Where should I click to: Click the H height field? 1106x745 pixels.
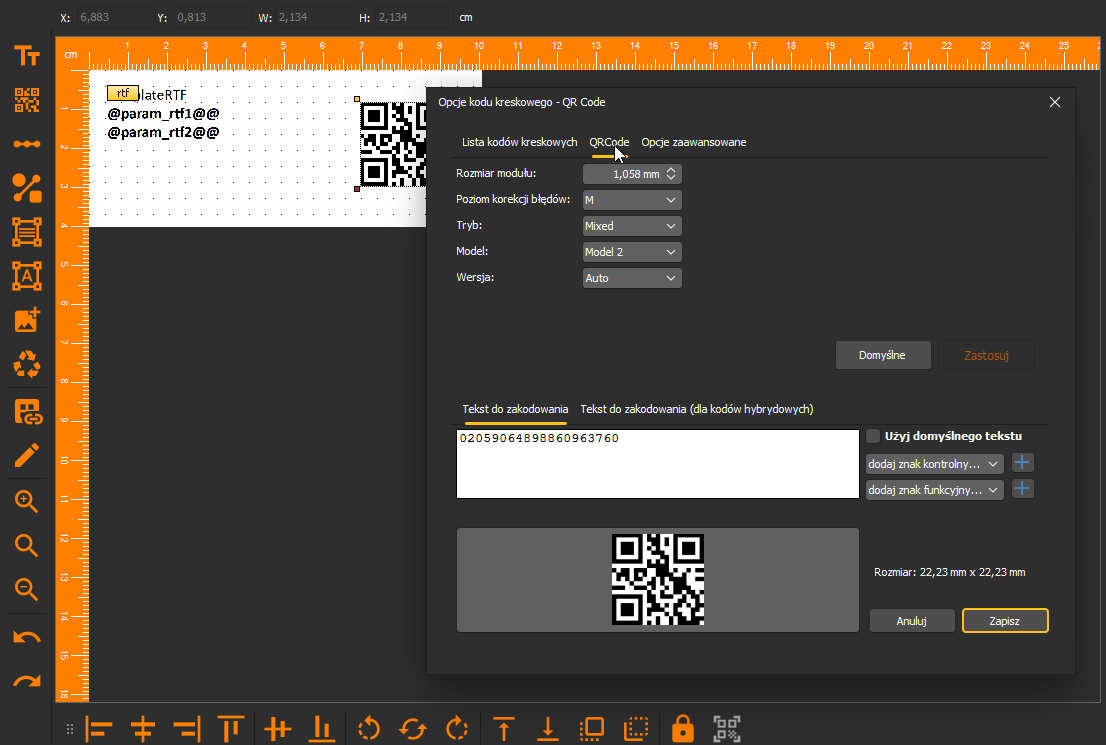point(413,17)
